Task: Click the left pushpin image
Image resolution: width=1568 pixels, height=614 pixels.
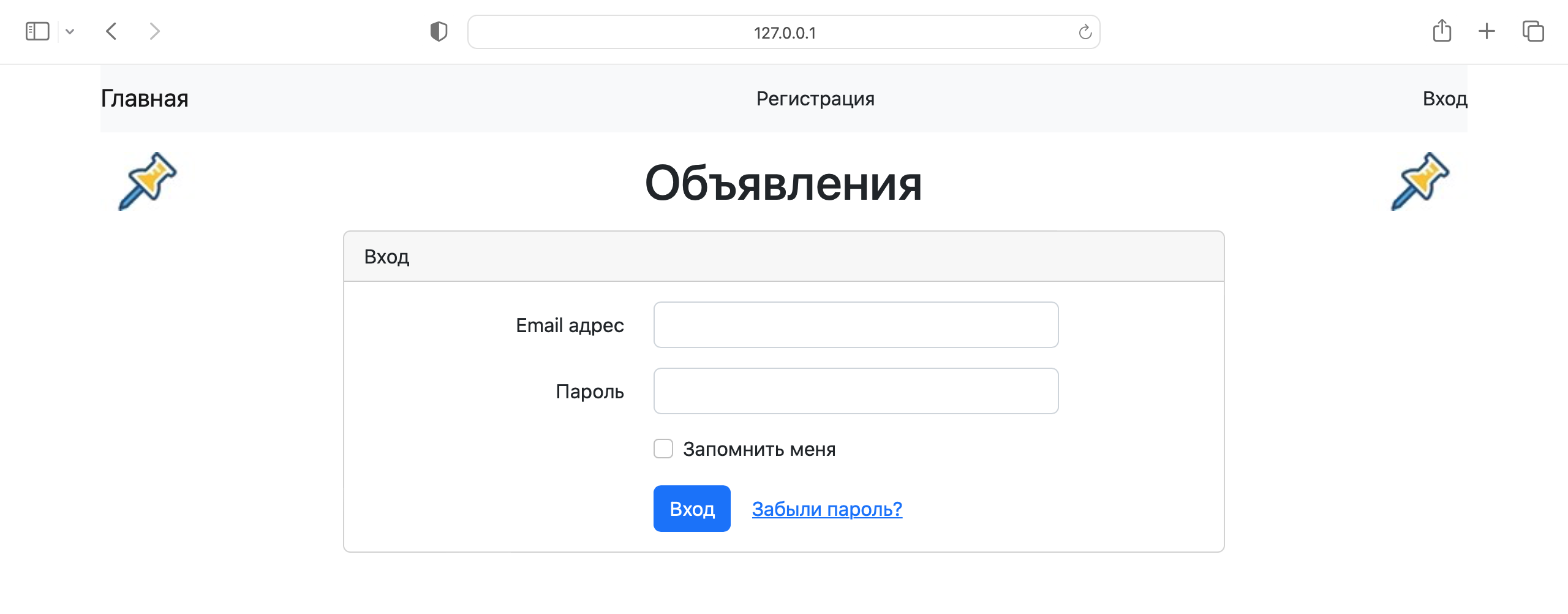Action: (x=147, y=181)
